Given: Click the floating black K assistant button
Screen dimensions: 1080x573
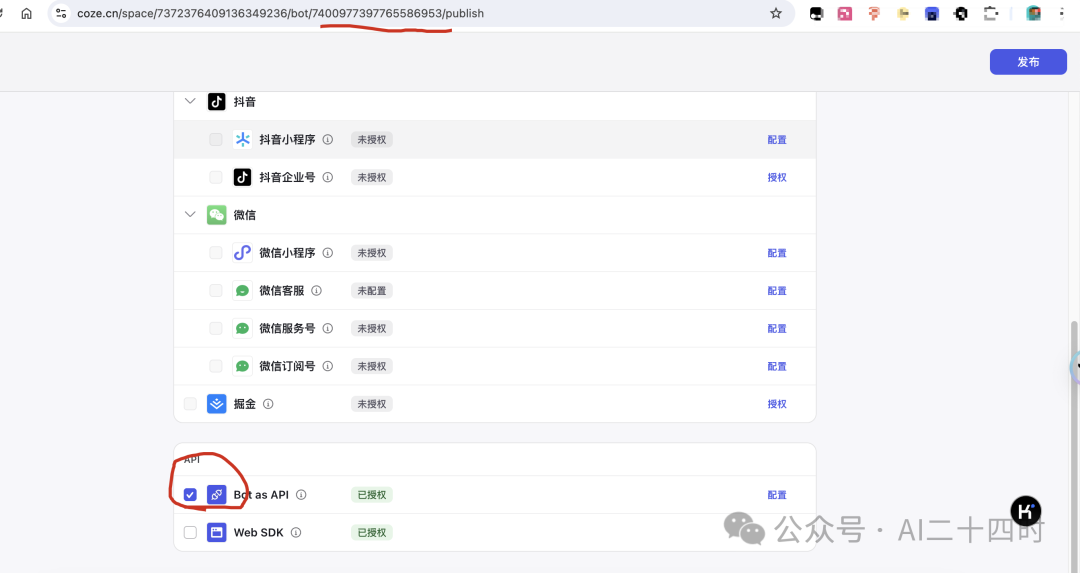Looking at the screenshot, I should pos(1026,511).
